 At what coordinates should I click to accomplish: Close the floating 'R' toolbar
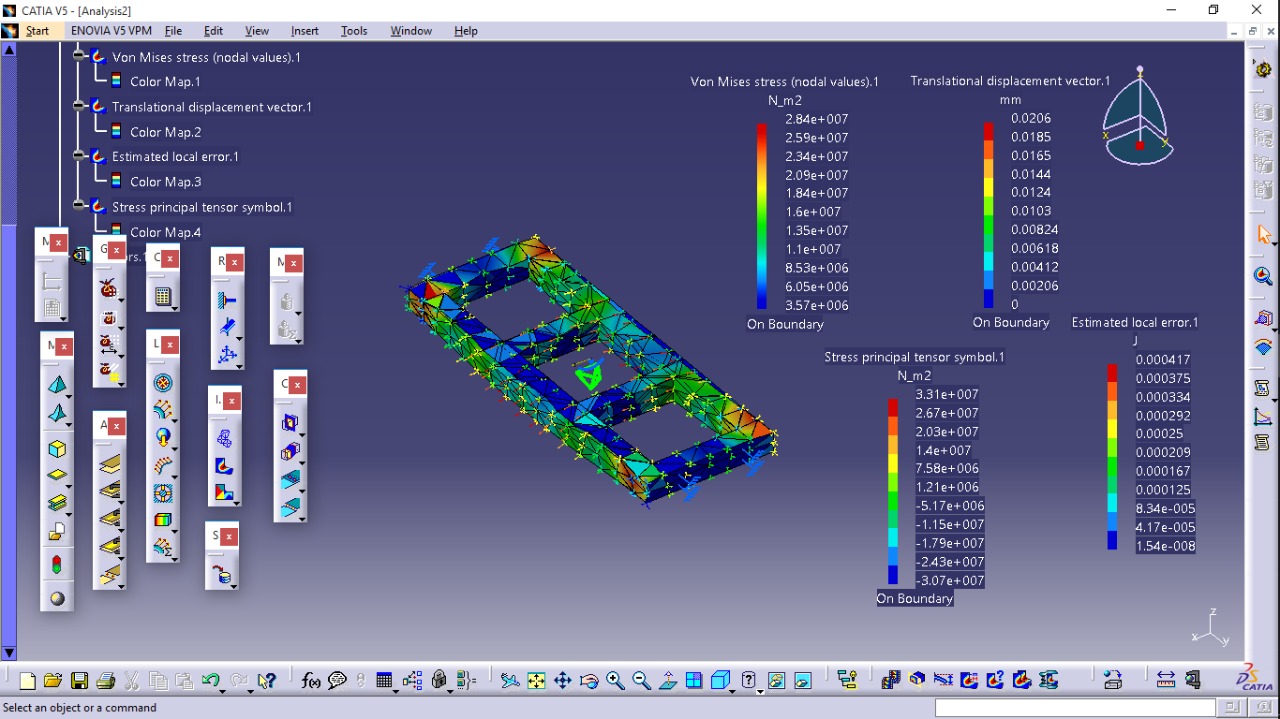pos(235,262)
